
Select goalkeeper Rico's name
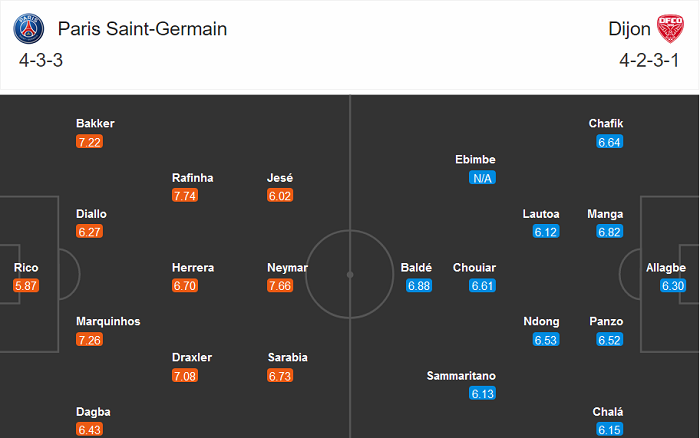tap(26, 267)
